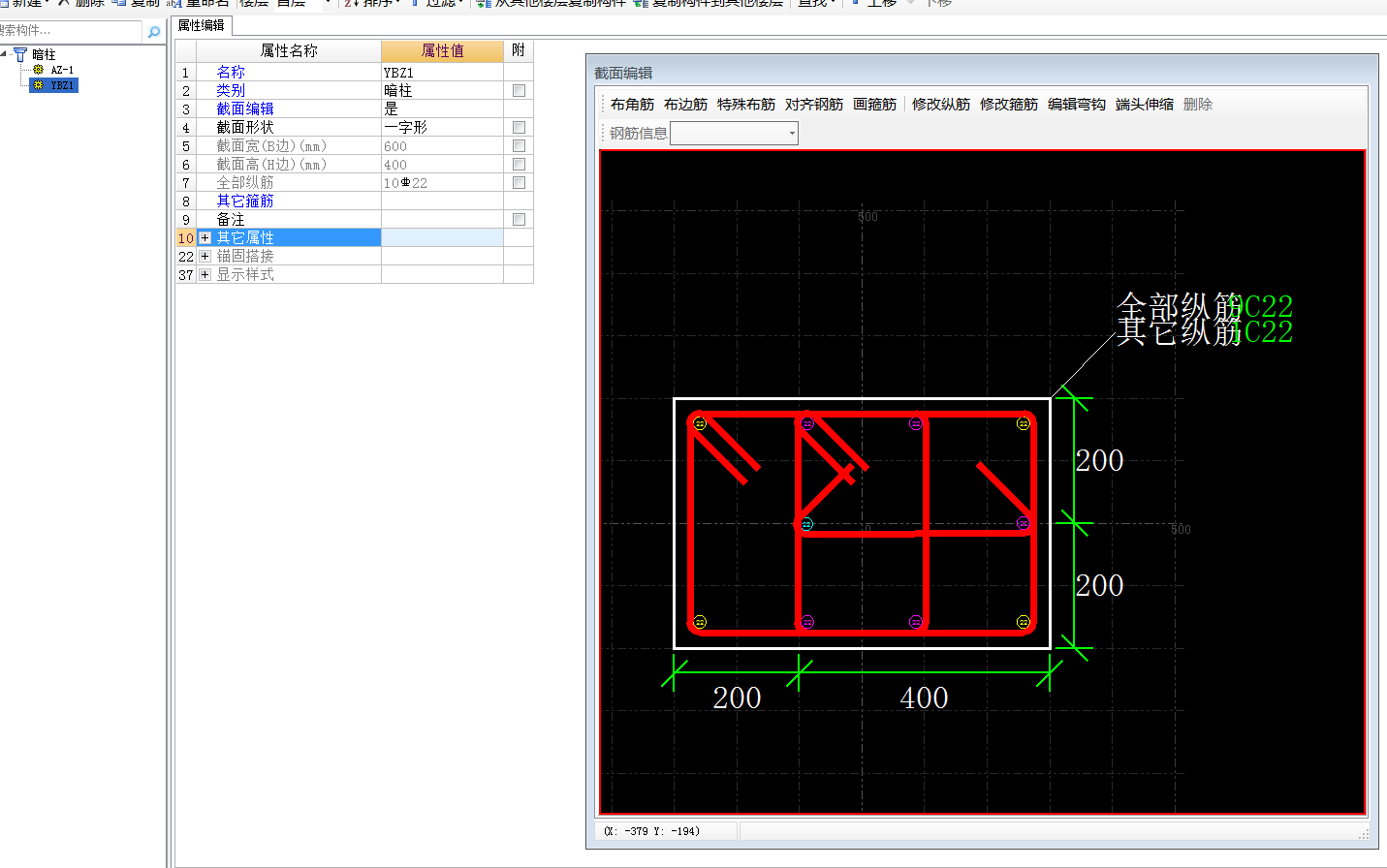Image resolution: width=1387 pixels, height=868 pixels.
Task: Click the 一字形 section shape value
Action: [442, 127]
